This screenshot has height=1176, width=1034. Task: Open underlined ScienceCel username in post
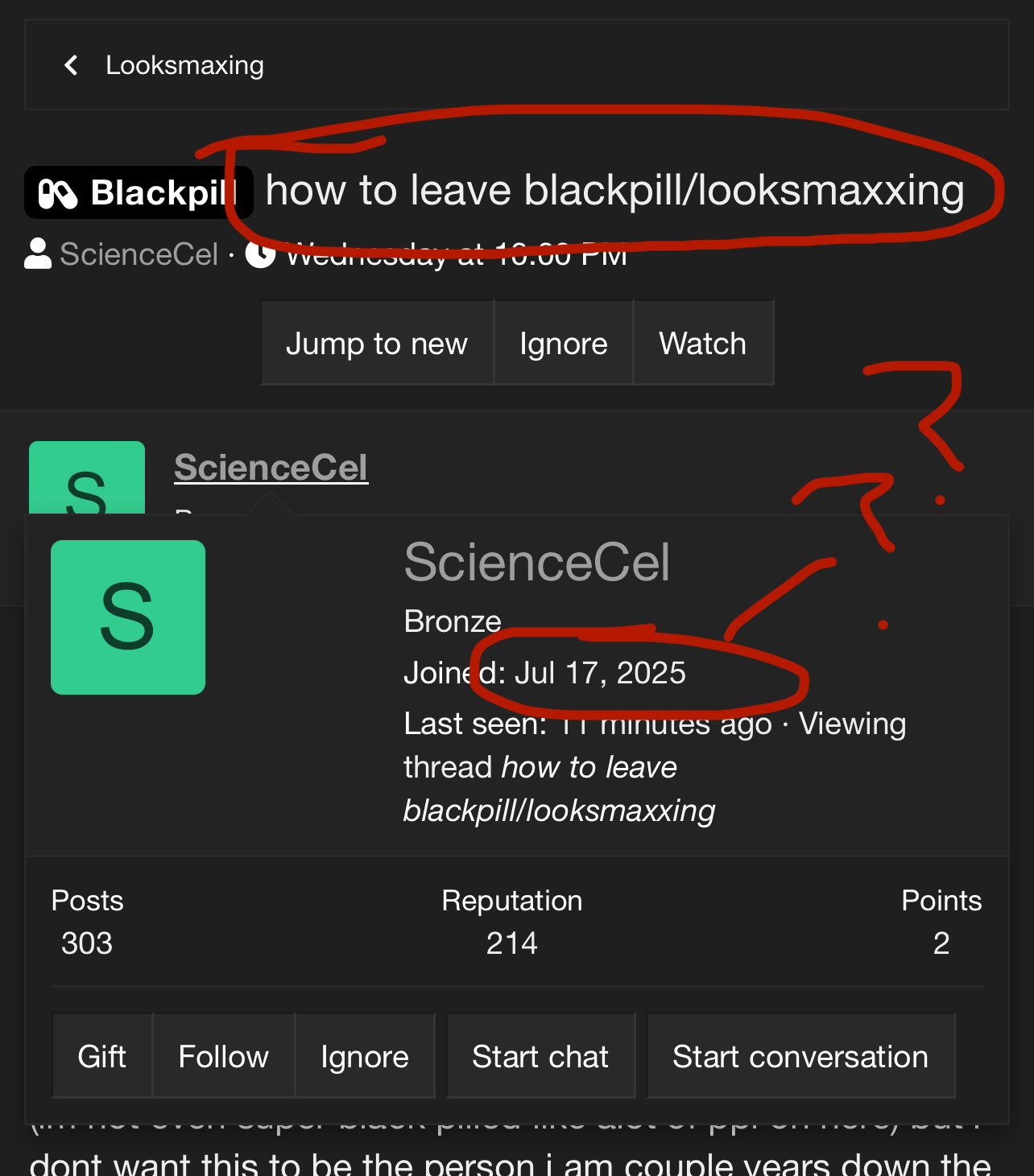point(271,468)
